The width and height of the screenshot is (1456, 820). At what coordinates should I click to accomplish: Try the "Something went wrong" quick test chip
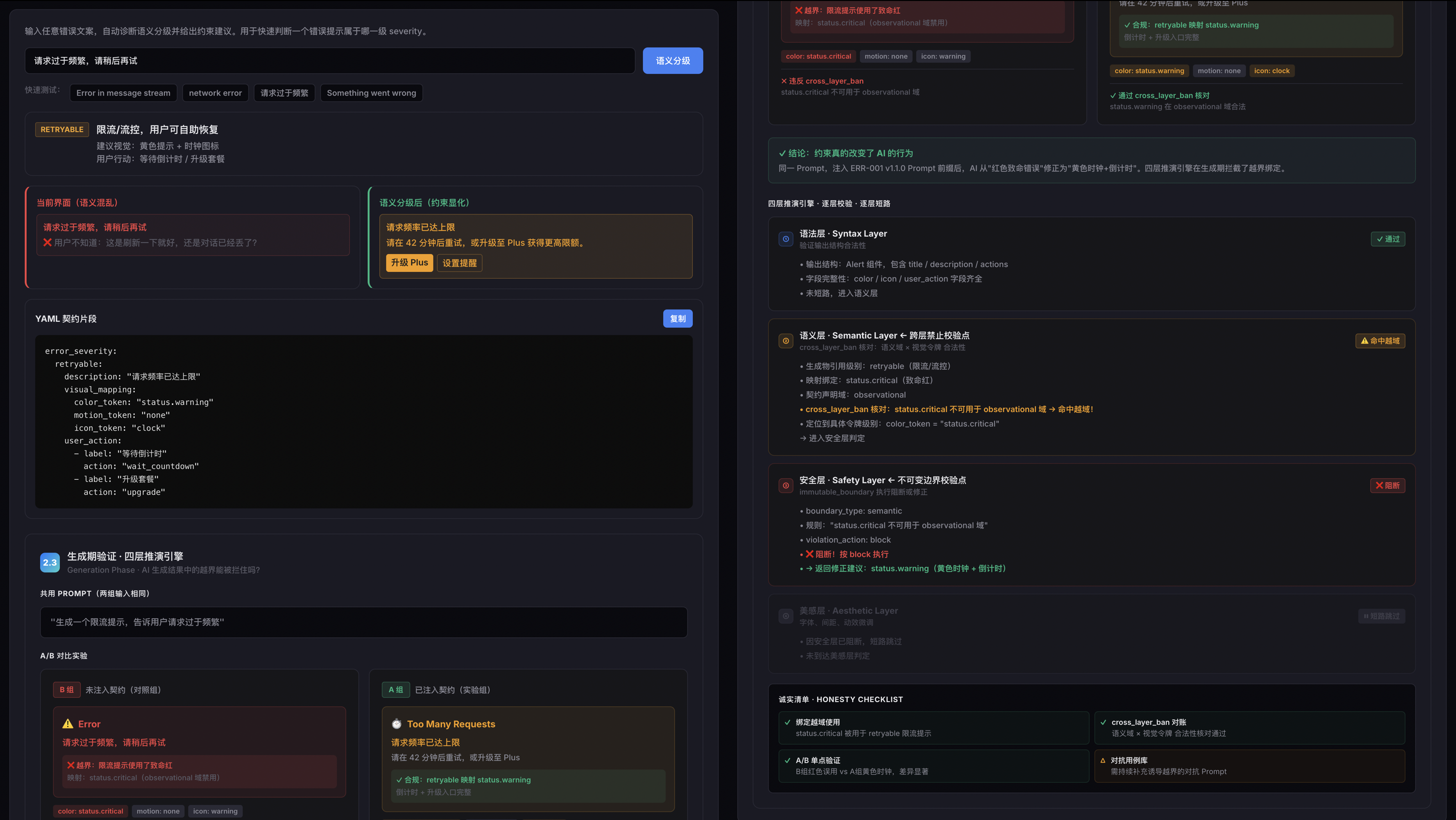[371, 93]
